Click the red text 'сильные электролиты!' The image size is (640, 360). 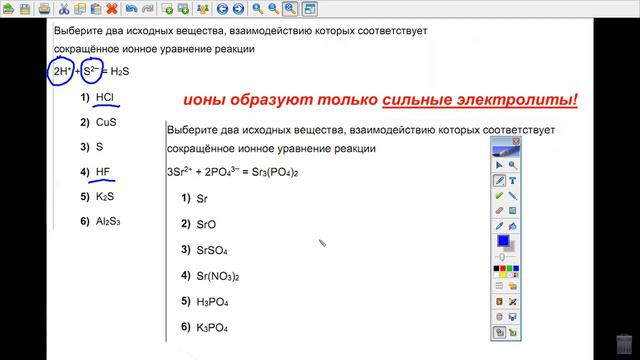(x=480, y=100)
